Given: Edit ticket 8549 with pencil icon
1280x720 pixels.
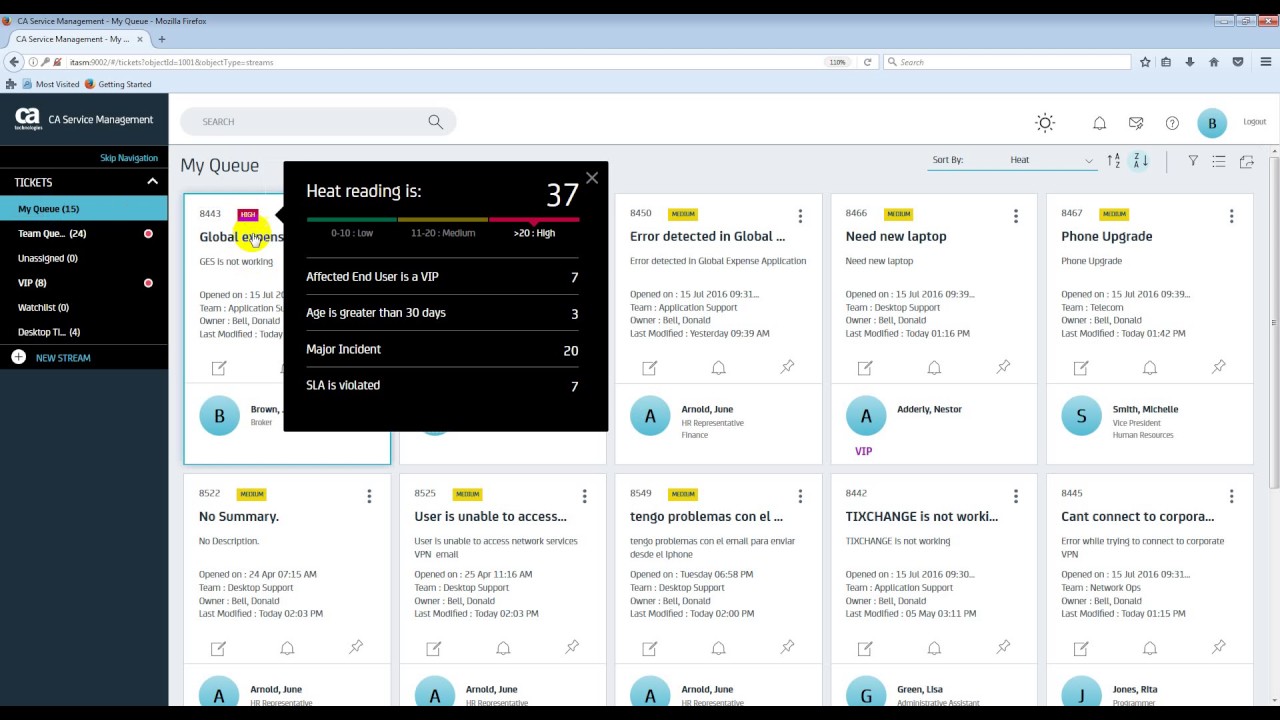Looking at the screenshot, I should (x=650, y=648).
